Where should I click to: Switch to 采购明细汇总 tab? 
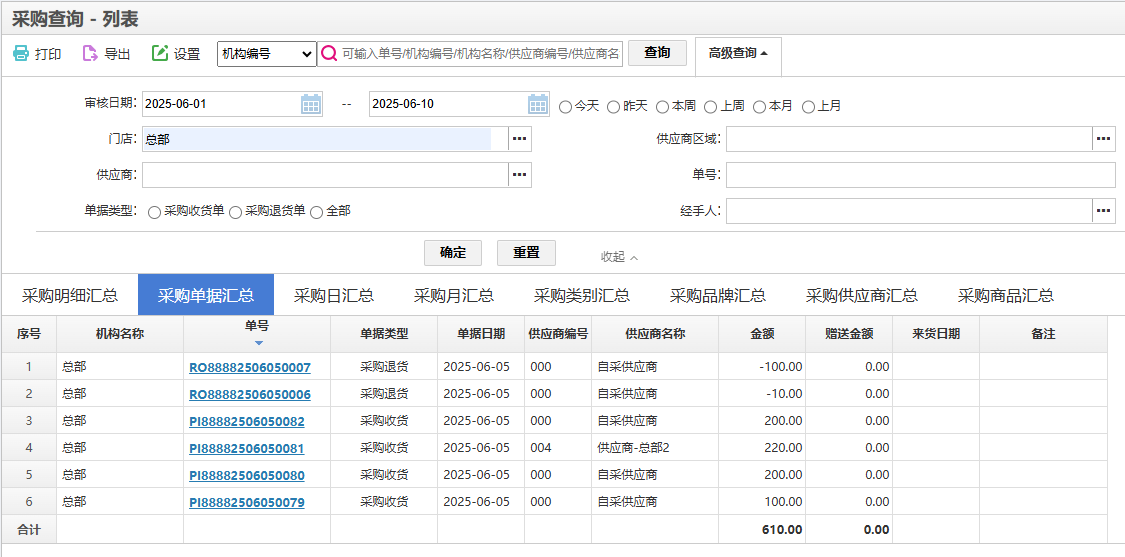click(x=70, y=295)
